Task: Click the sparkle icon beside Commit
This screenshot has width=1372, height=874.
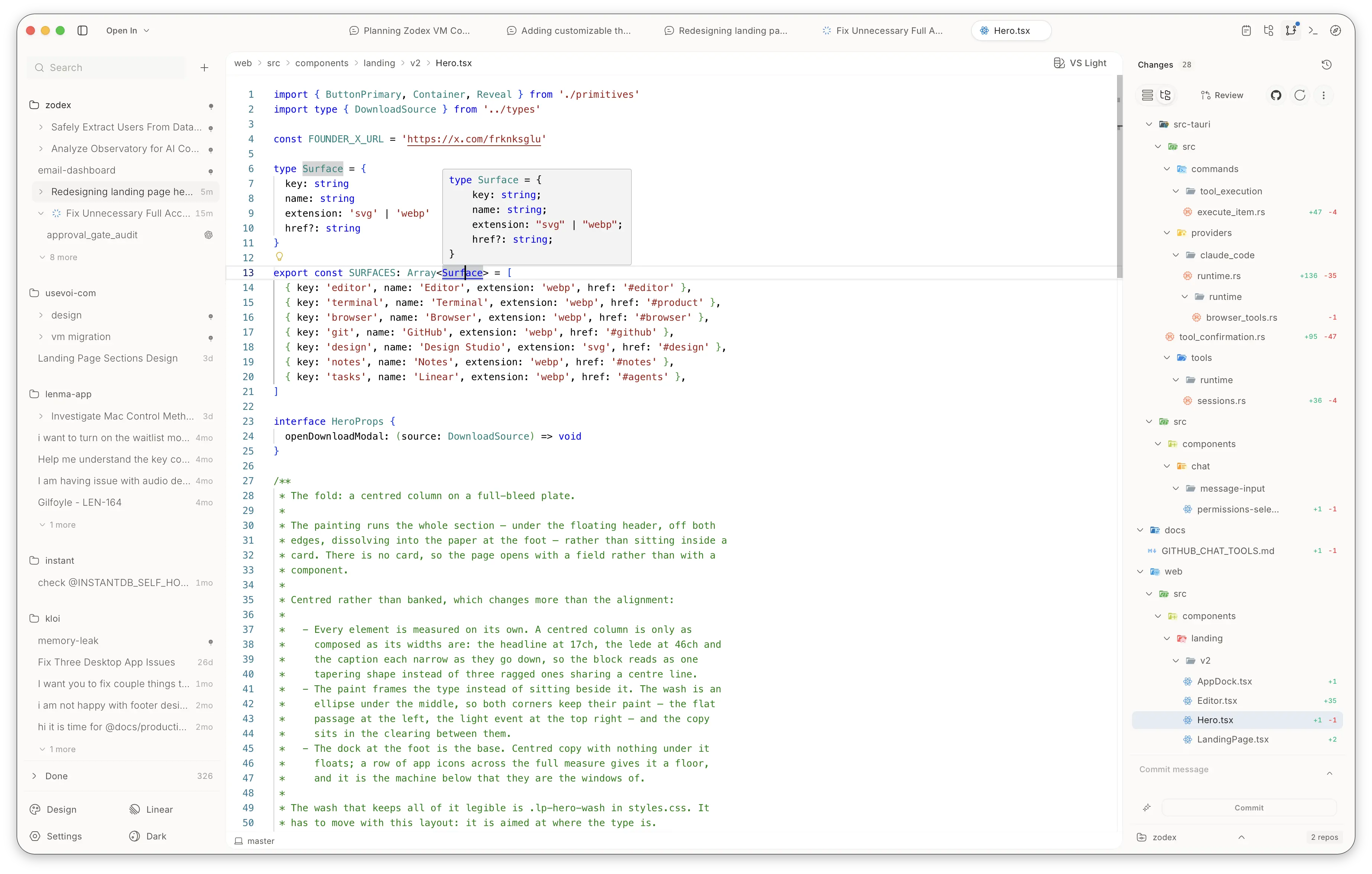Action: tap(1147, 807)
